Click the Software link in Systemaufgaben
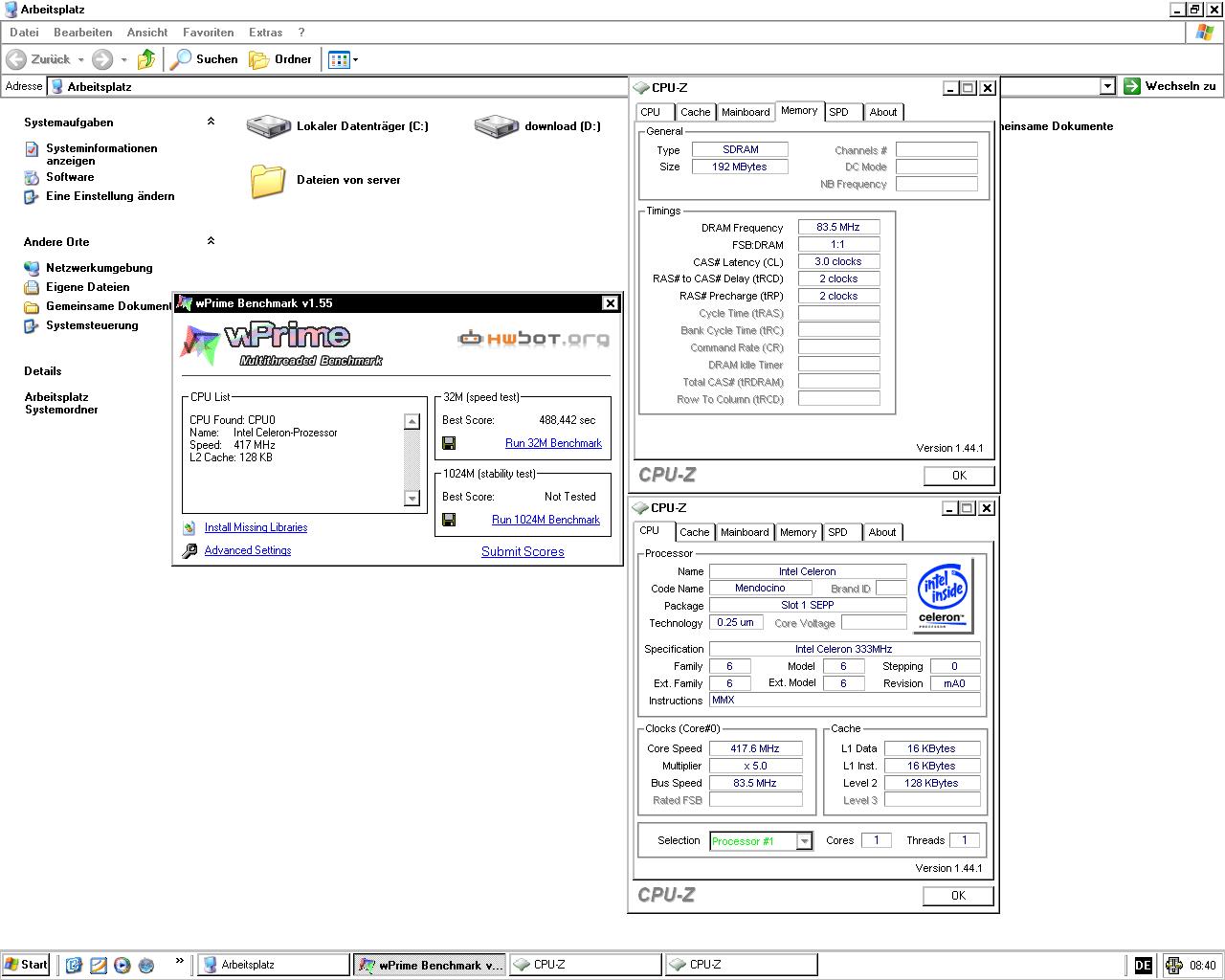 coord(70,177)
